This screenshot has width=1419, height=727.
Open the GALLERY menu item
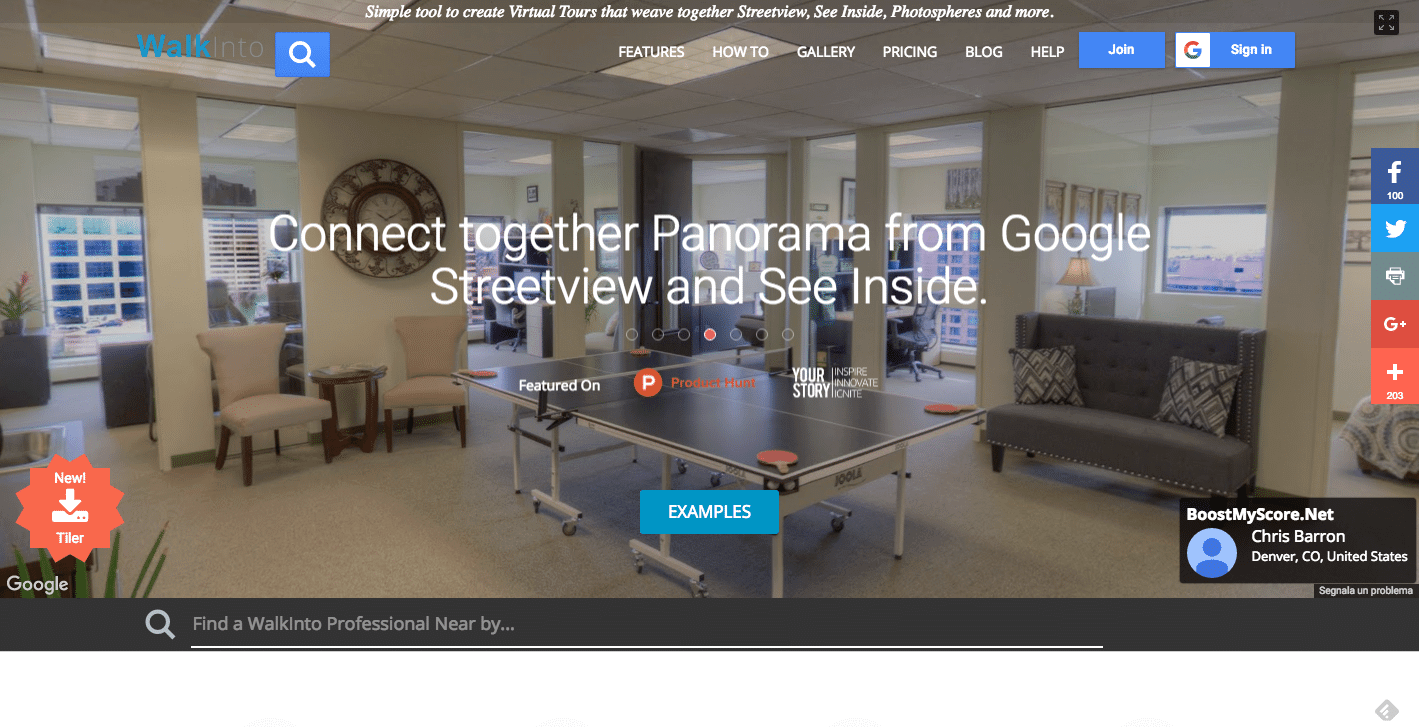826,52
